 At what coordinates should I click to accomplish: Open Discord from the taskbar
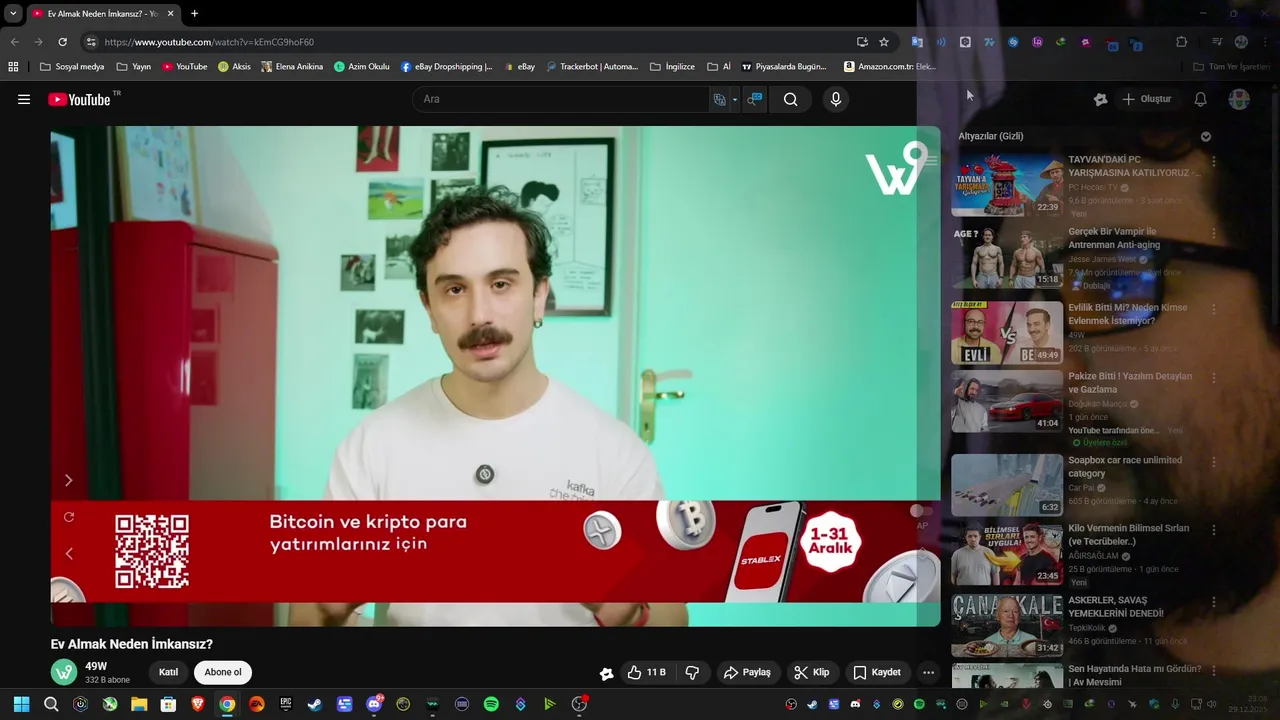(374, 704)
